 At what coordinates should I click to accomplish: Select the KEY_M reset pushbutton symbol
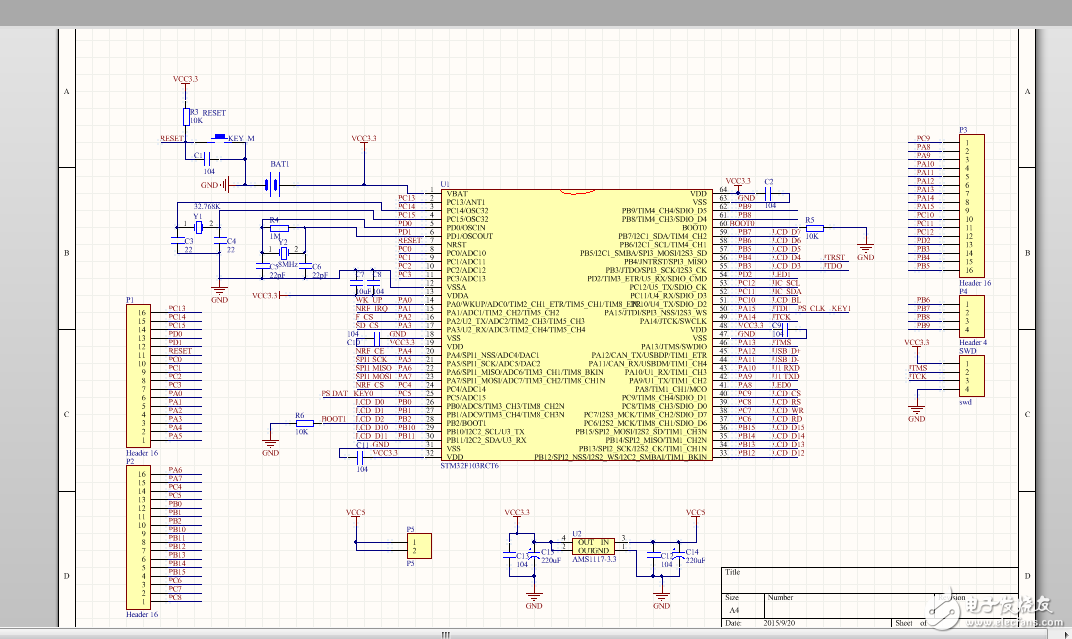tap(220, 139)
